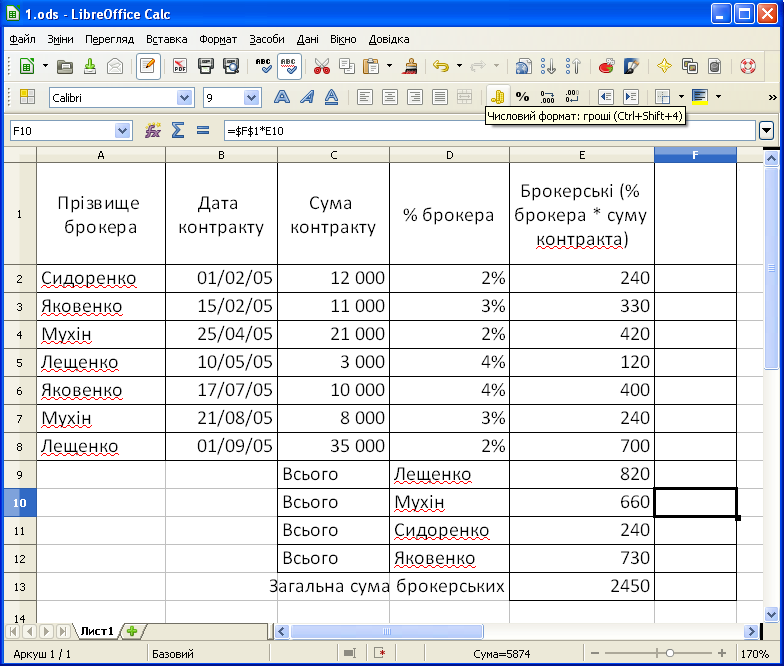The height and width of the screenshot is (666, 784).
Task: Undo the last action
Action: pyautogui.click(x=441, y=66)
